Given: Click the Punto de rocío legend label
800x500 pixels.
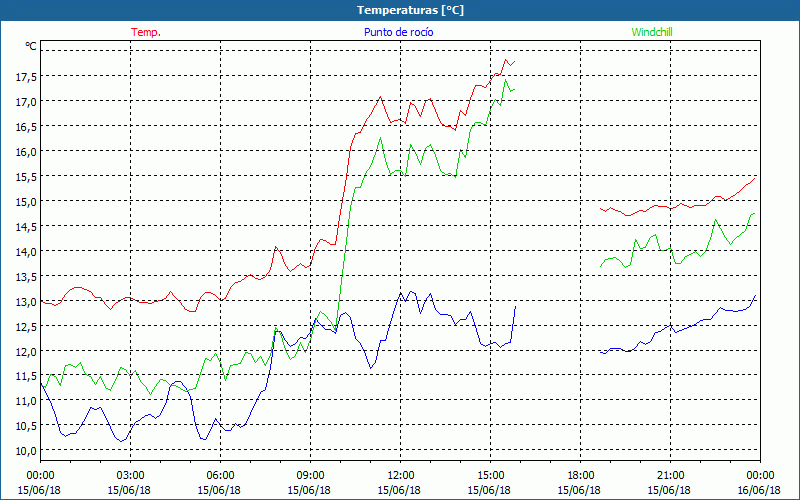Looking at the screenshot, I should [x=398, y=32].
